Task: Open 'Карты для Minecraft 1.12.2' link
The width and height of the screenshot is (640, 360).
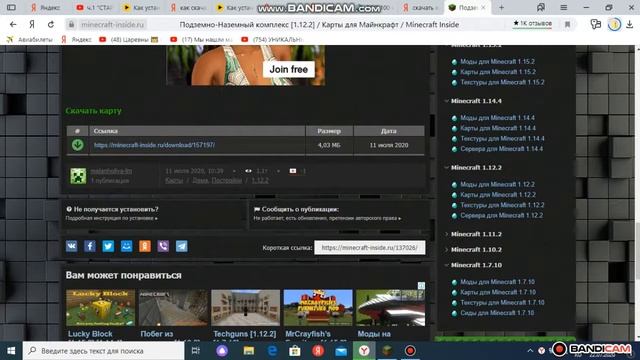Action: [x=498, y=195]
